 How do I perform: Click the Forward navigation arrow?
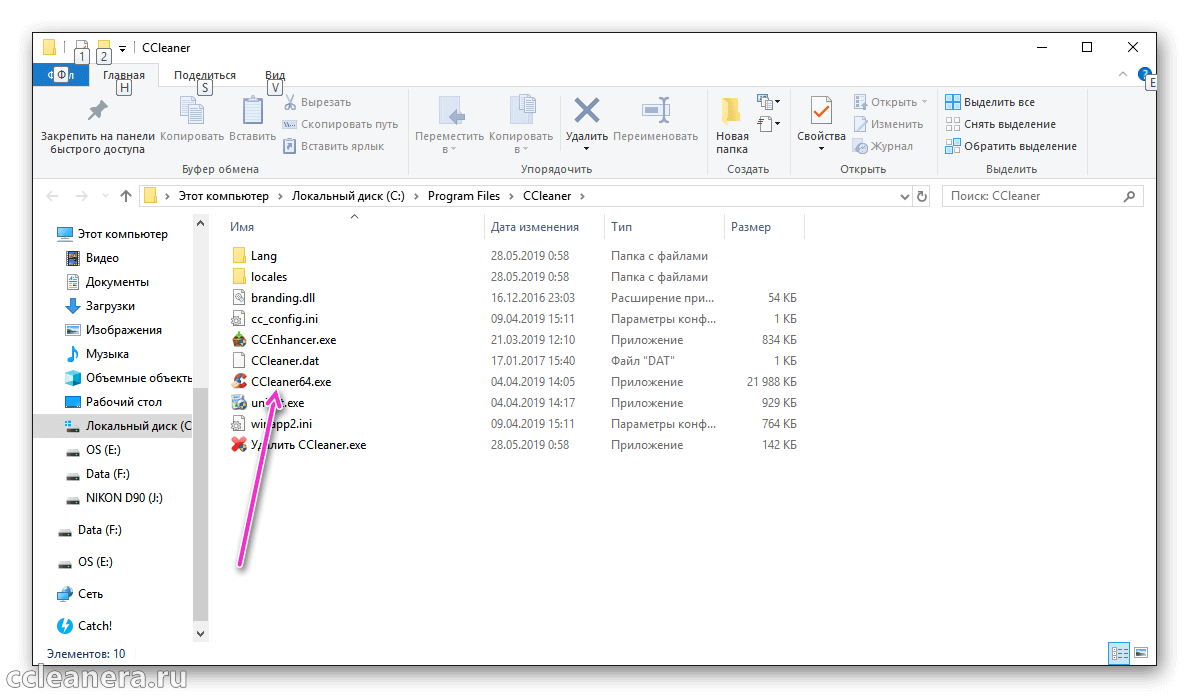click(x=81, y=197)
